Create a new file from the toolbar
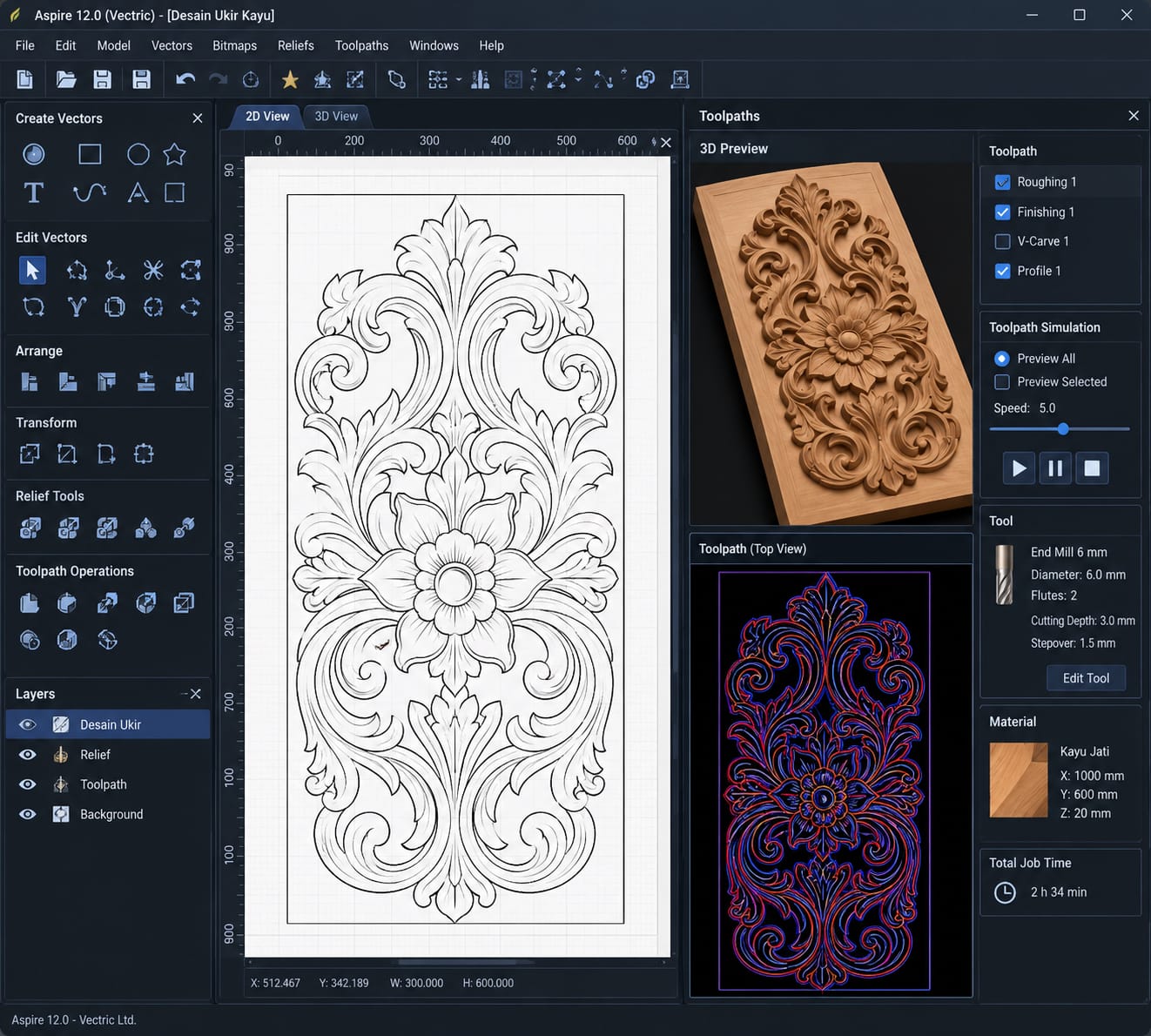Screen dimensions: 1151x1036 [25, 79]
